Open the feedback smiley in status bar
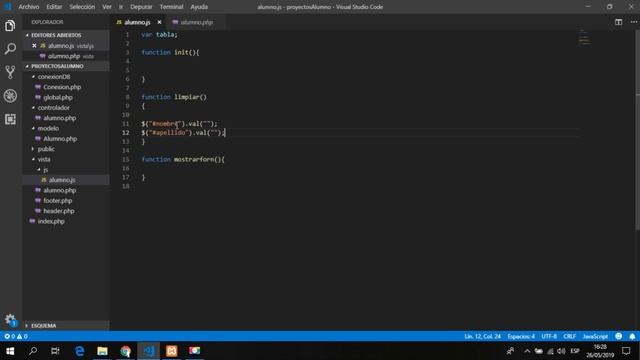Screen dimensions: 640x360 (x=619, y=336)
